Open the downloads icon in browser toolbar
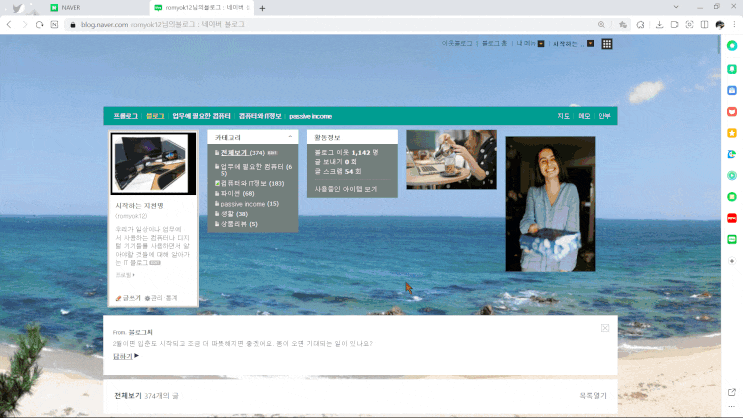743x418 pixels. (x=659, y=25)
